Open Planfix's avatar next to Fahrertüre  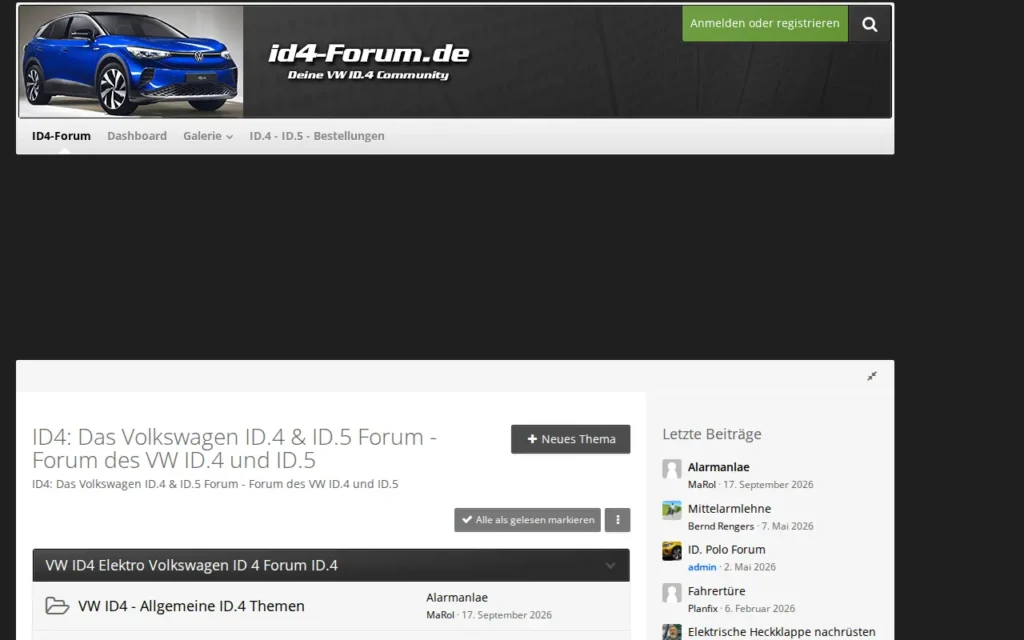point(671,593)
